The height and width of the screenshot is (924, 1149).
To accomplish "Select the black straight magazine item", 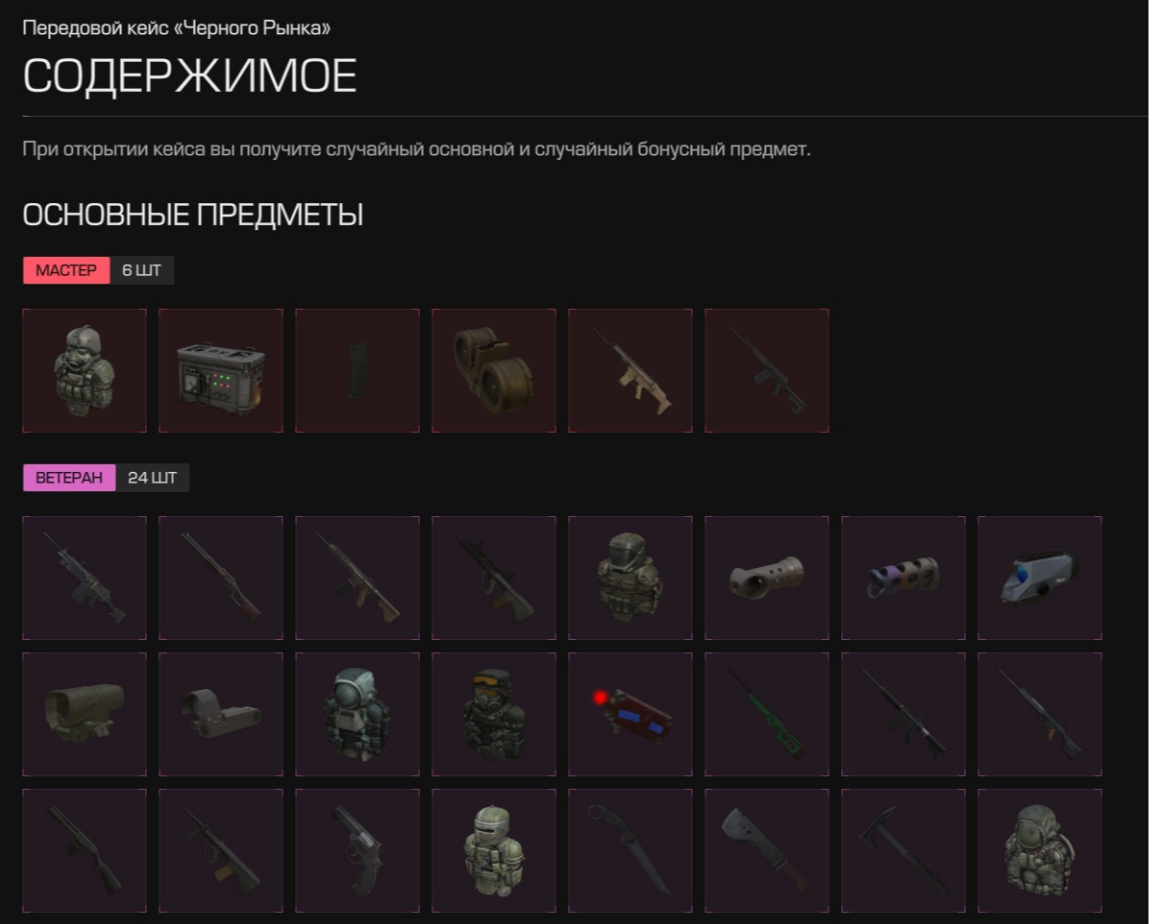I will pyautogui.click(x=358, y=371).
